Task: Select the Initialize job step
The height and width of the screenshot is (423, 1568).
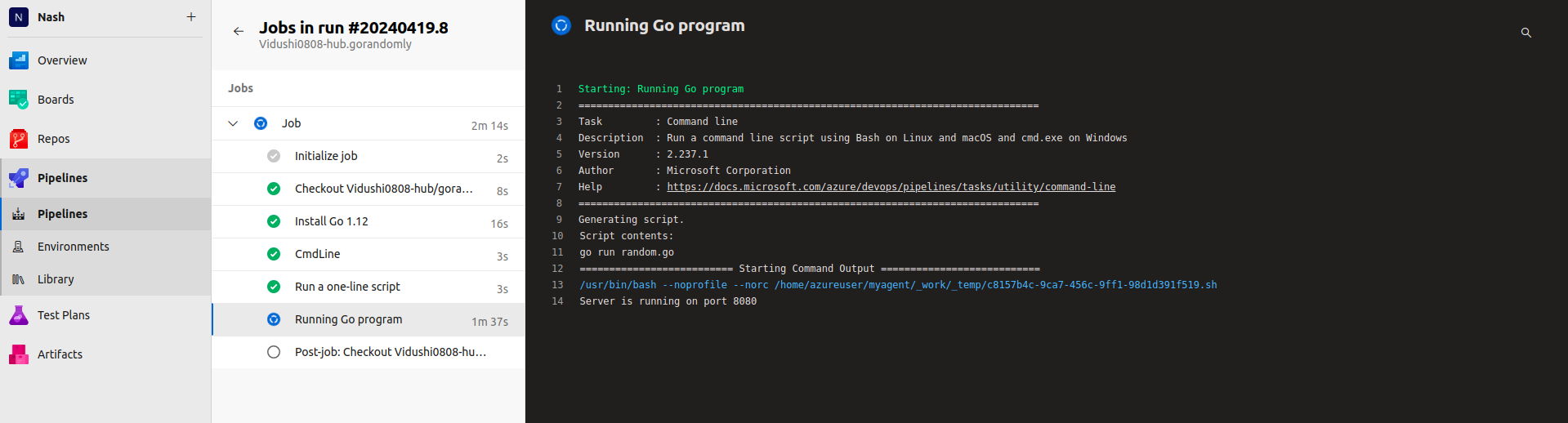Action: 326,156
